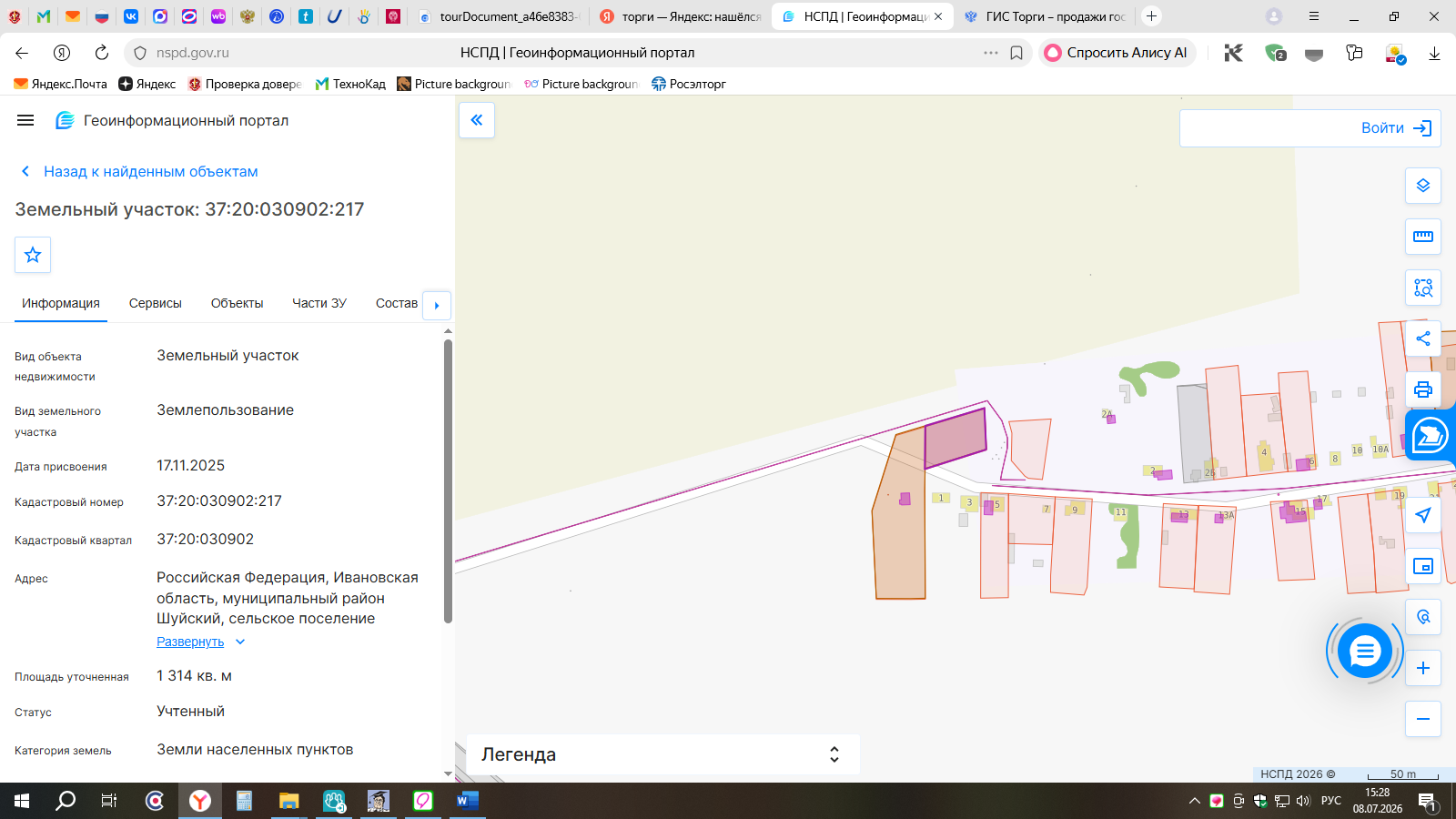Zoom in with the plus button
The image size is (1456, 819).
tap(1423, 668)
